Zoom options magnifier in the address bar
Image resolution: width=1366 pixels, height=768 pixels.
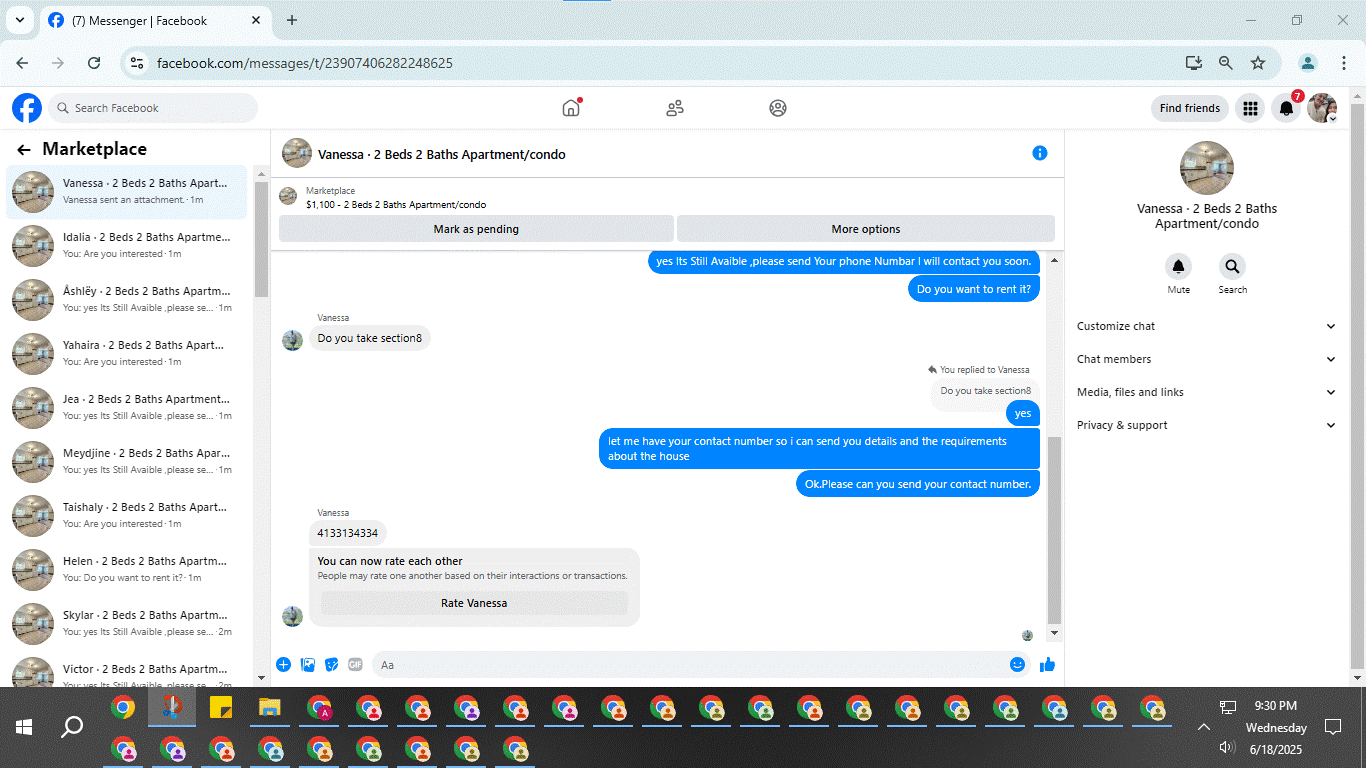tap(1226, 63)
